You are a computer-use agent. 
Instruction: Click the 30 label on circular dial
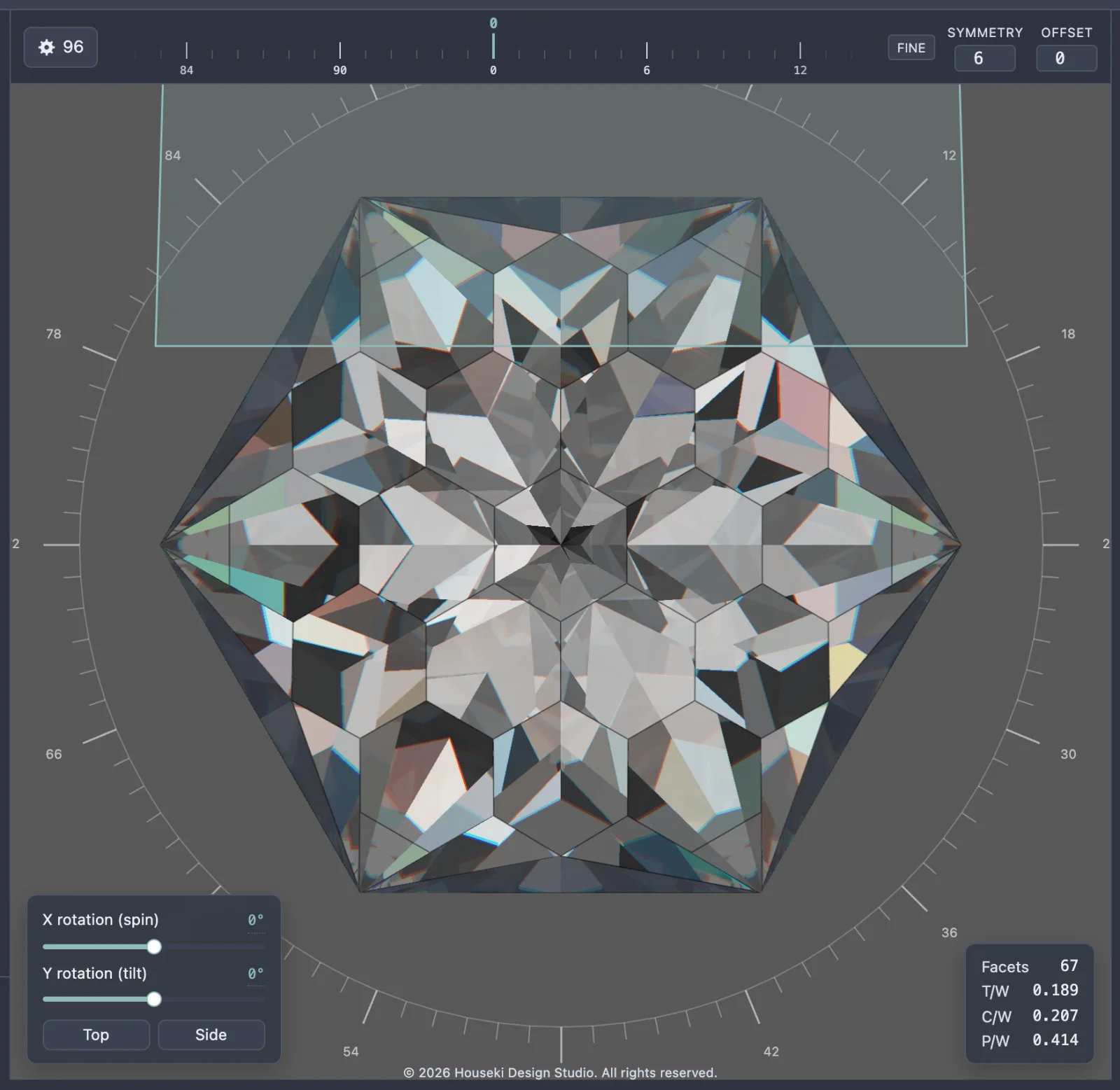pyautogui.click(x=1068, y=754)
